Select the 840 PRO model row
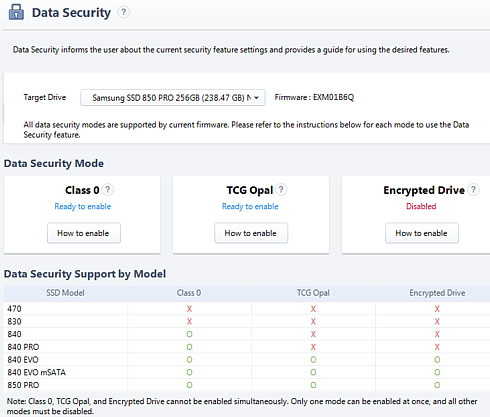490x417 pixels. click(247, 347)
